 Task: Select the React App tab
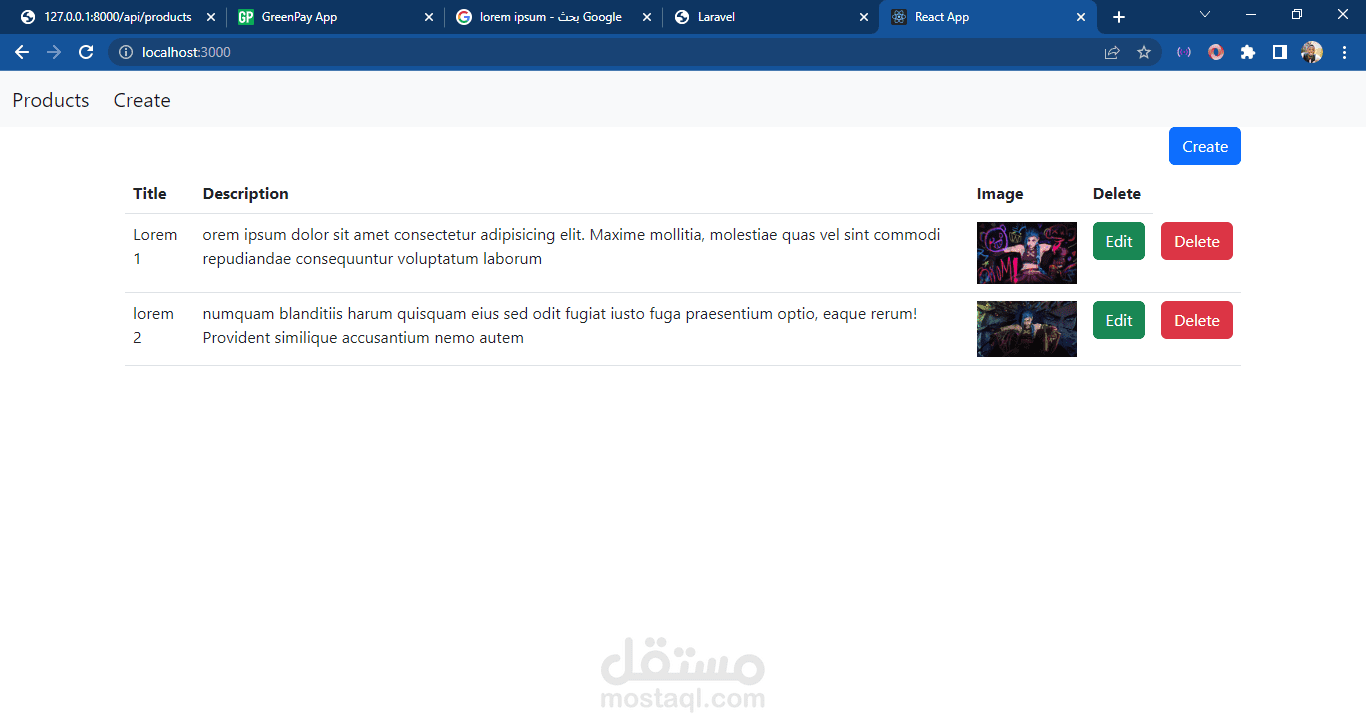click(988, 17)
